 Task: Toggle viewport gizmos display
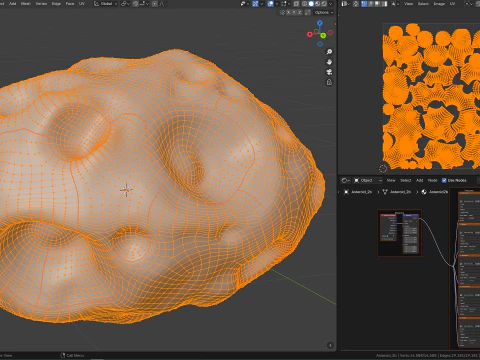point(255,4)
